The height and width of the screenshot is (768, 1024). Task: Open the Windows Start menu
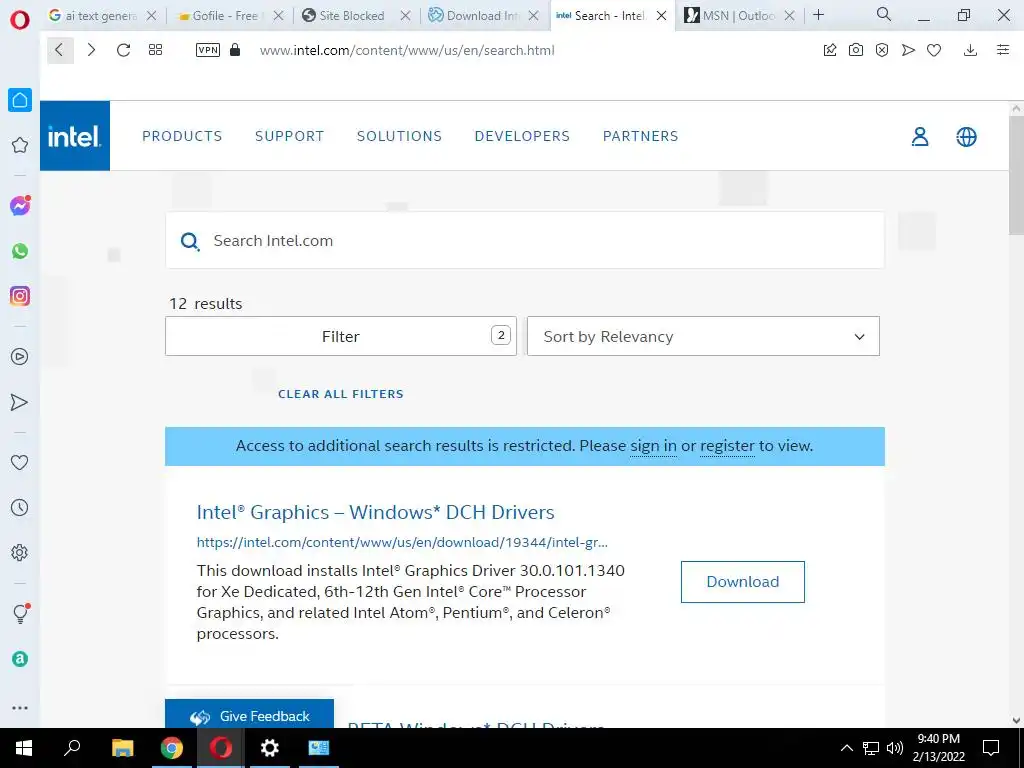(x=24, y=748)
